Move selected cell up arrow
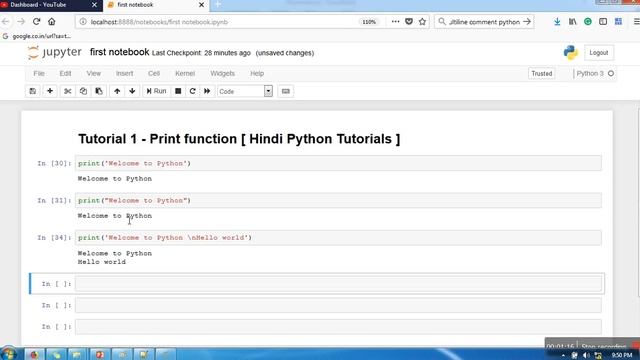The height and width of the screenshot is (360, 640). coord(117,91)
